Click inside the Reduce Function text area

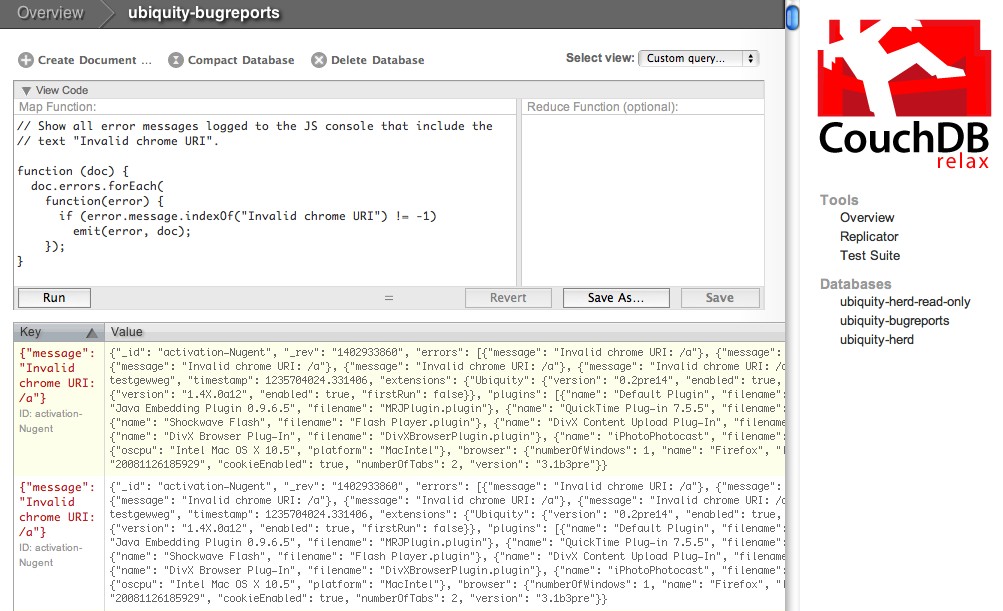[x=643, y=200]
